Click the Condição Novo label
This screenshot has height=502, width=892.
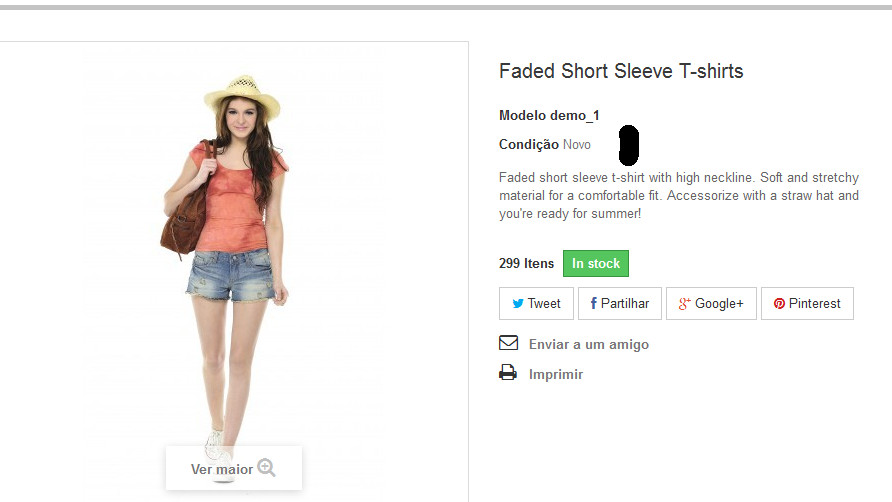(544, 145)
